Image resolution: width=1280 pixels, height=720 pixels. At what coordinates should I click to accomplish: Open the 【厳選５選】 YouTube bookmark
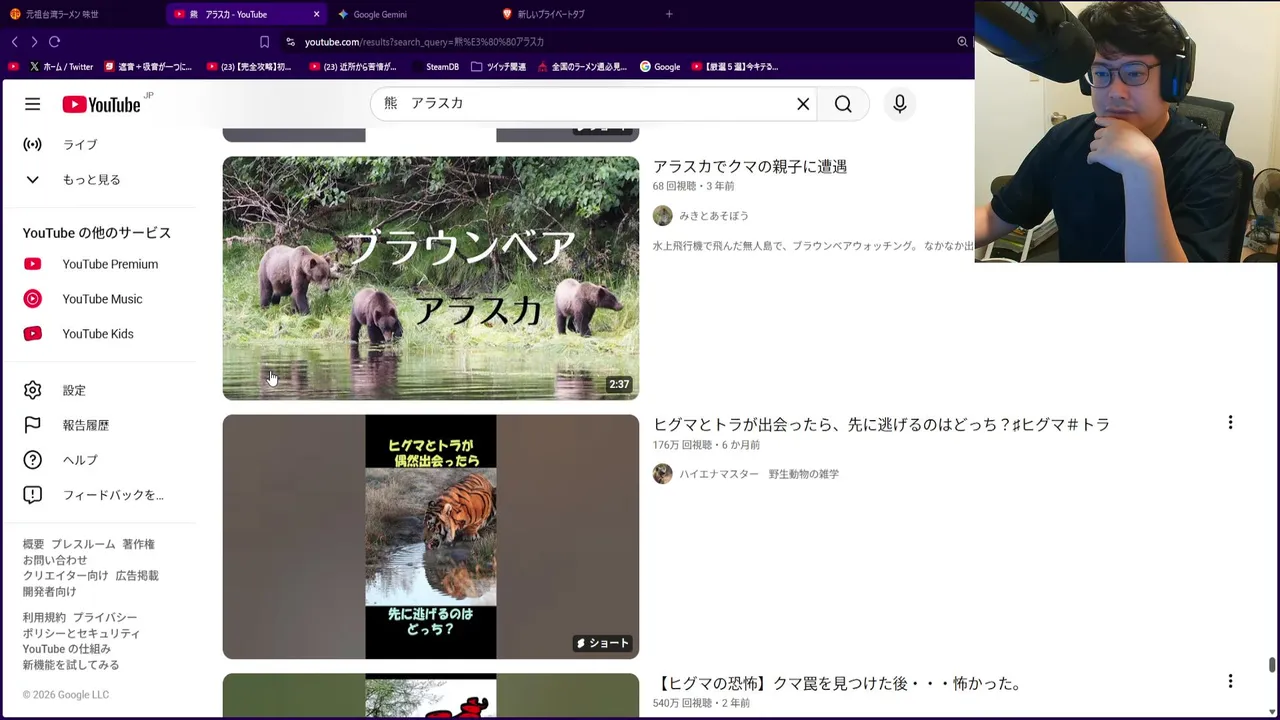734,67
